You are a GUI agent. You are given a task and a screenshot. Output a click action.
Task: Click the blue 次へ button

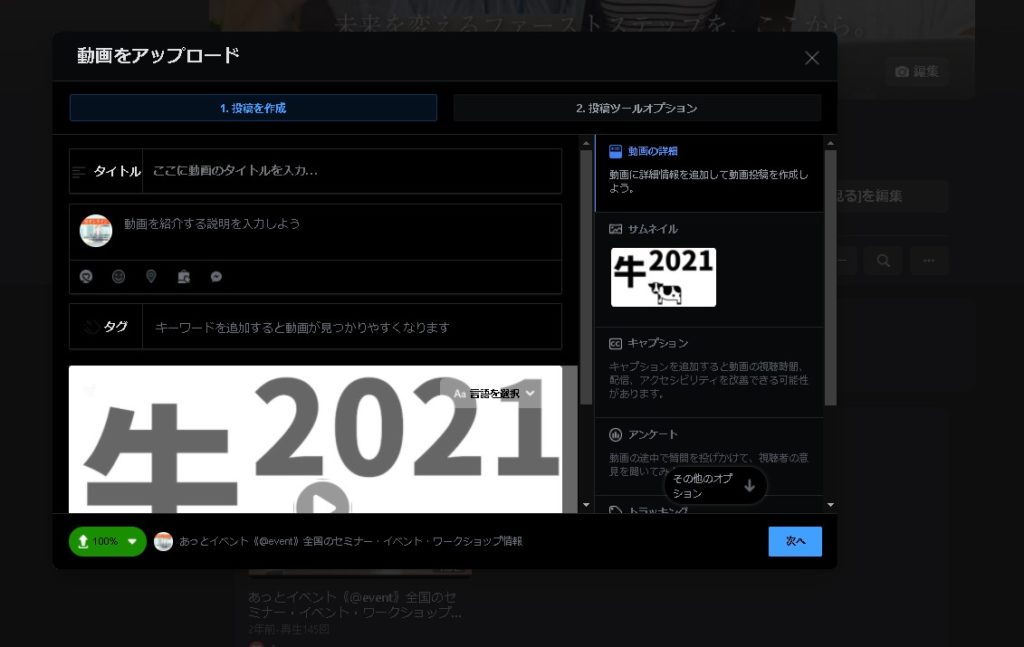click(x=795, y=541)
